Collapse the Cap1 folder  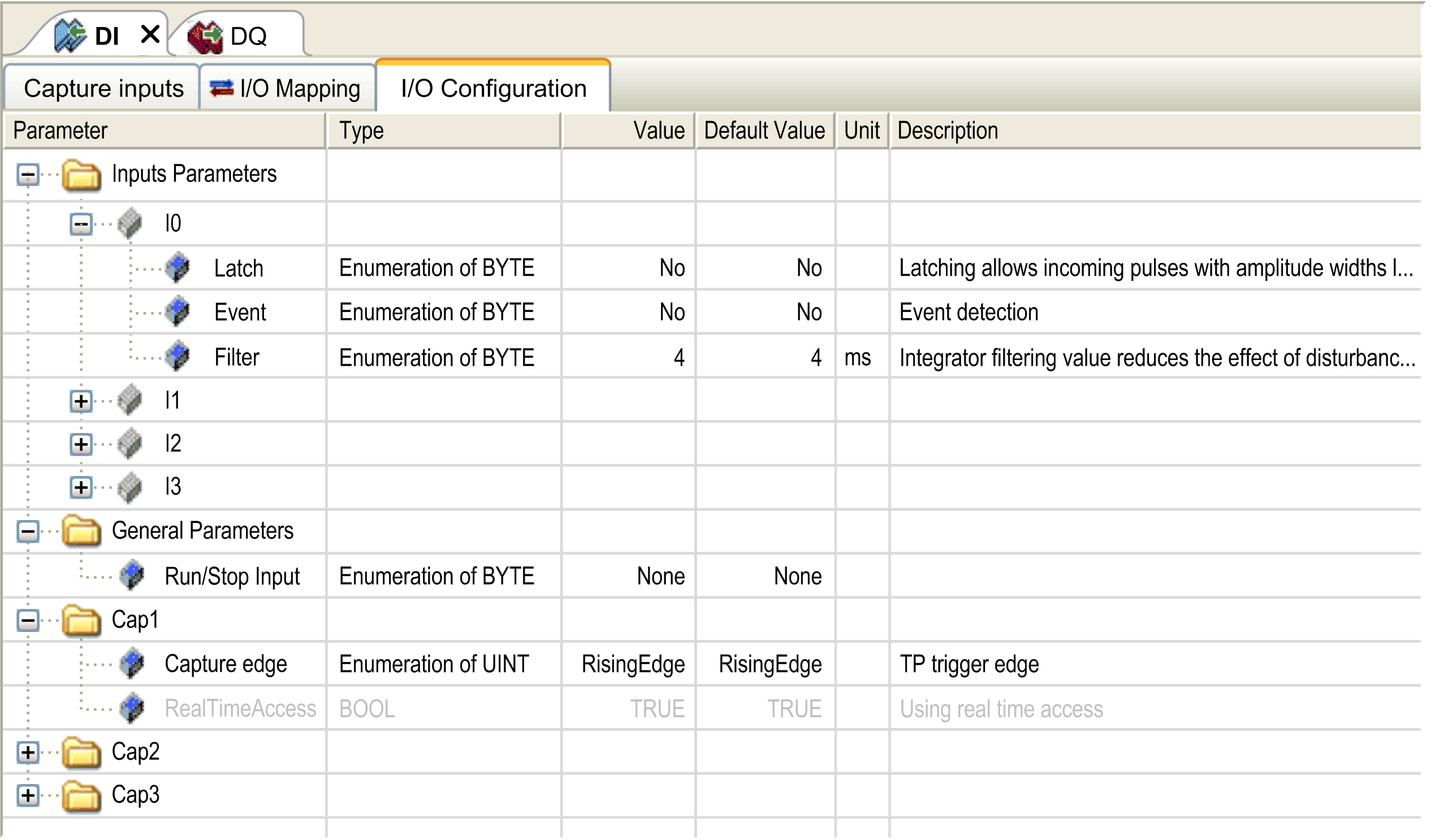(28, 621)
